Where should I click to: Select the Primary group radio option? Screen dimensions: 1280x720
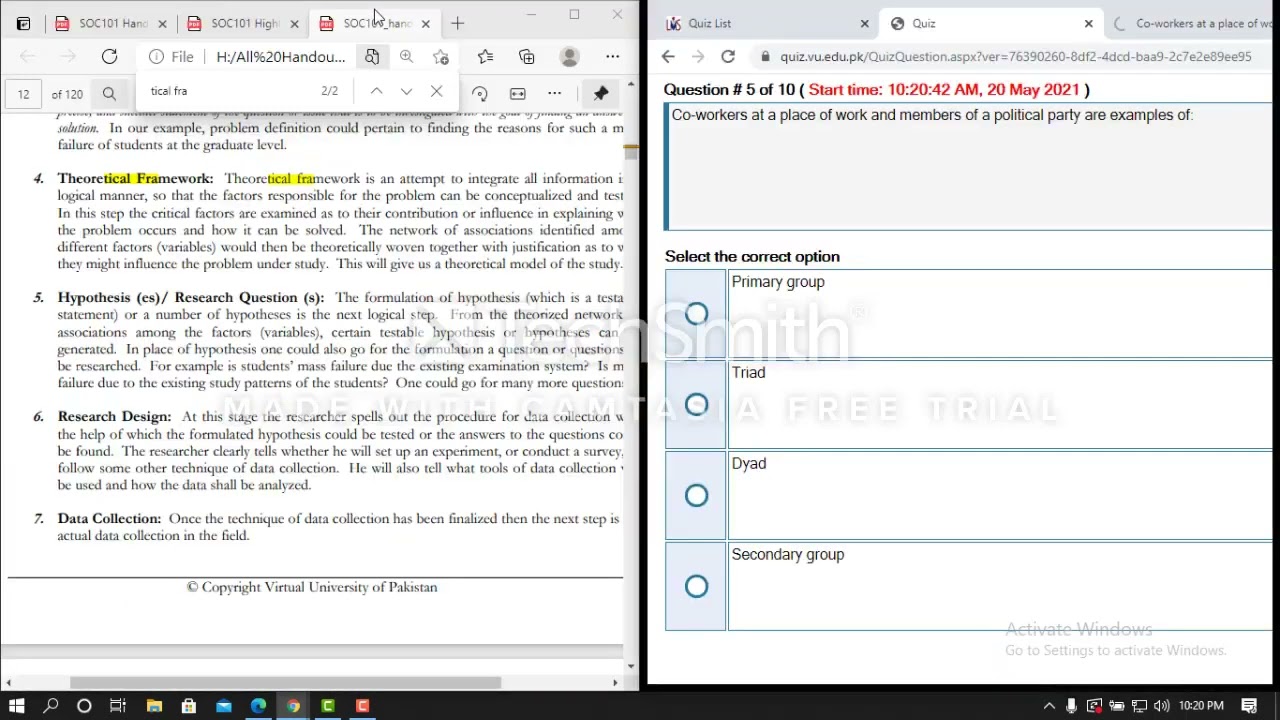coord(697,314)
